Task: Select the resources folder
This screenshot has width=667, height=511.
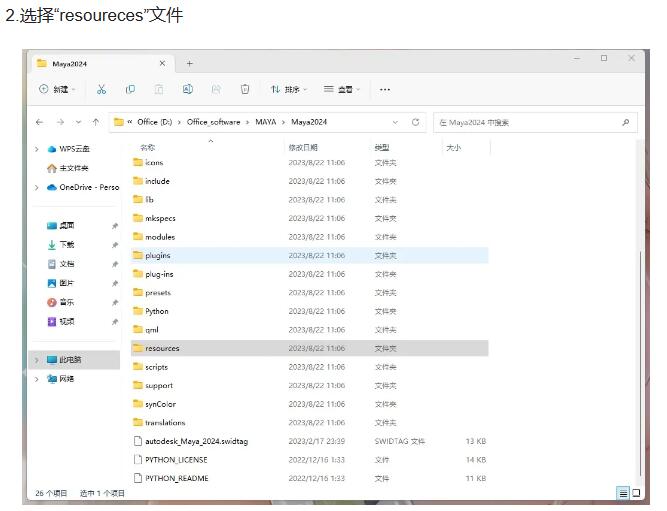Action: click(x=162, y=348)
